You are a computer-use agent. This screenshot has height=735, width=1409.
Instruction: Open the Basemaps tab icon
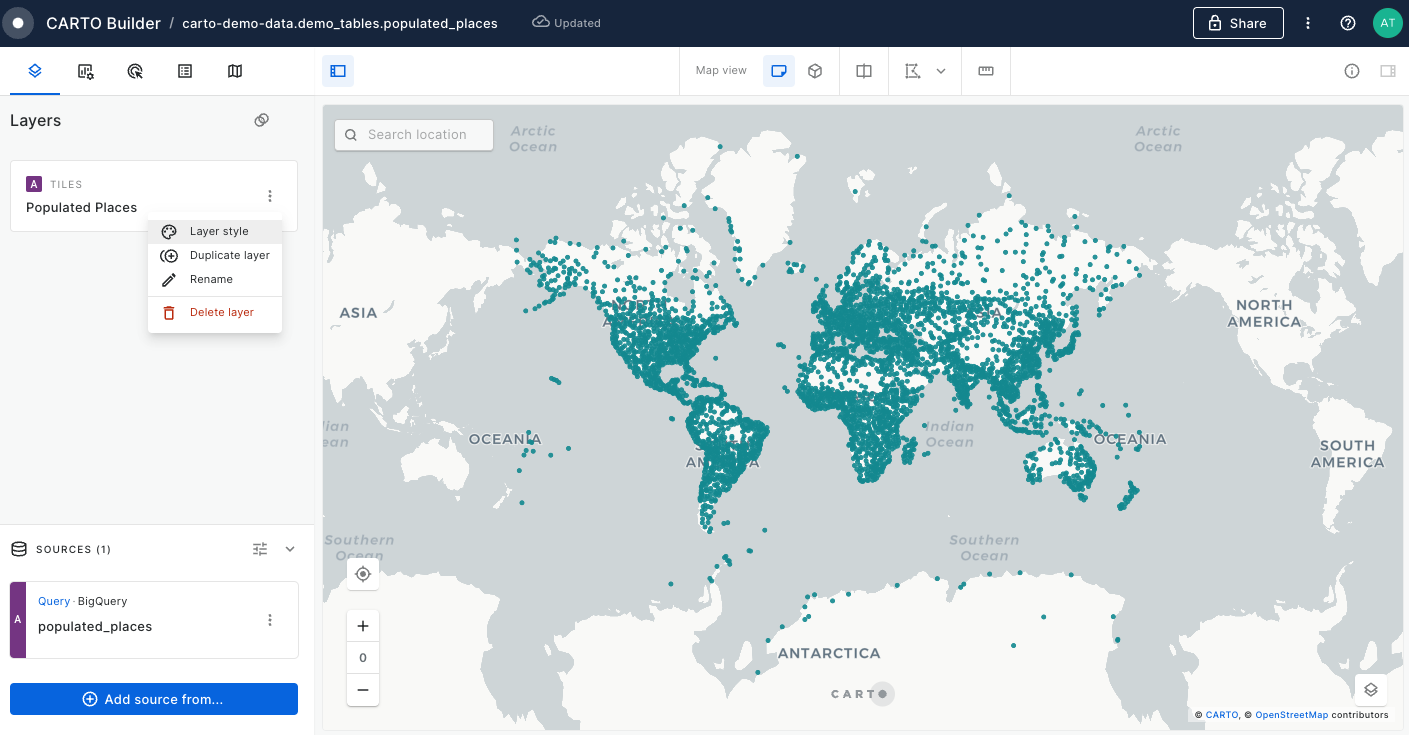tap(235, 71)
